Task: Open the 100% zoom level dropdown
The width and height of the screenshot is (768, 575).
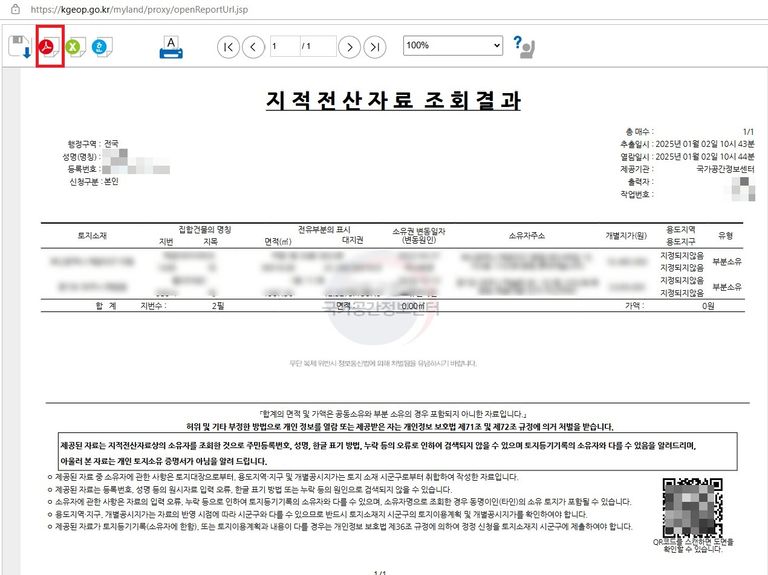Action: click(x=450, y=46)
